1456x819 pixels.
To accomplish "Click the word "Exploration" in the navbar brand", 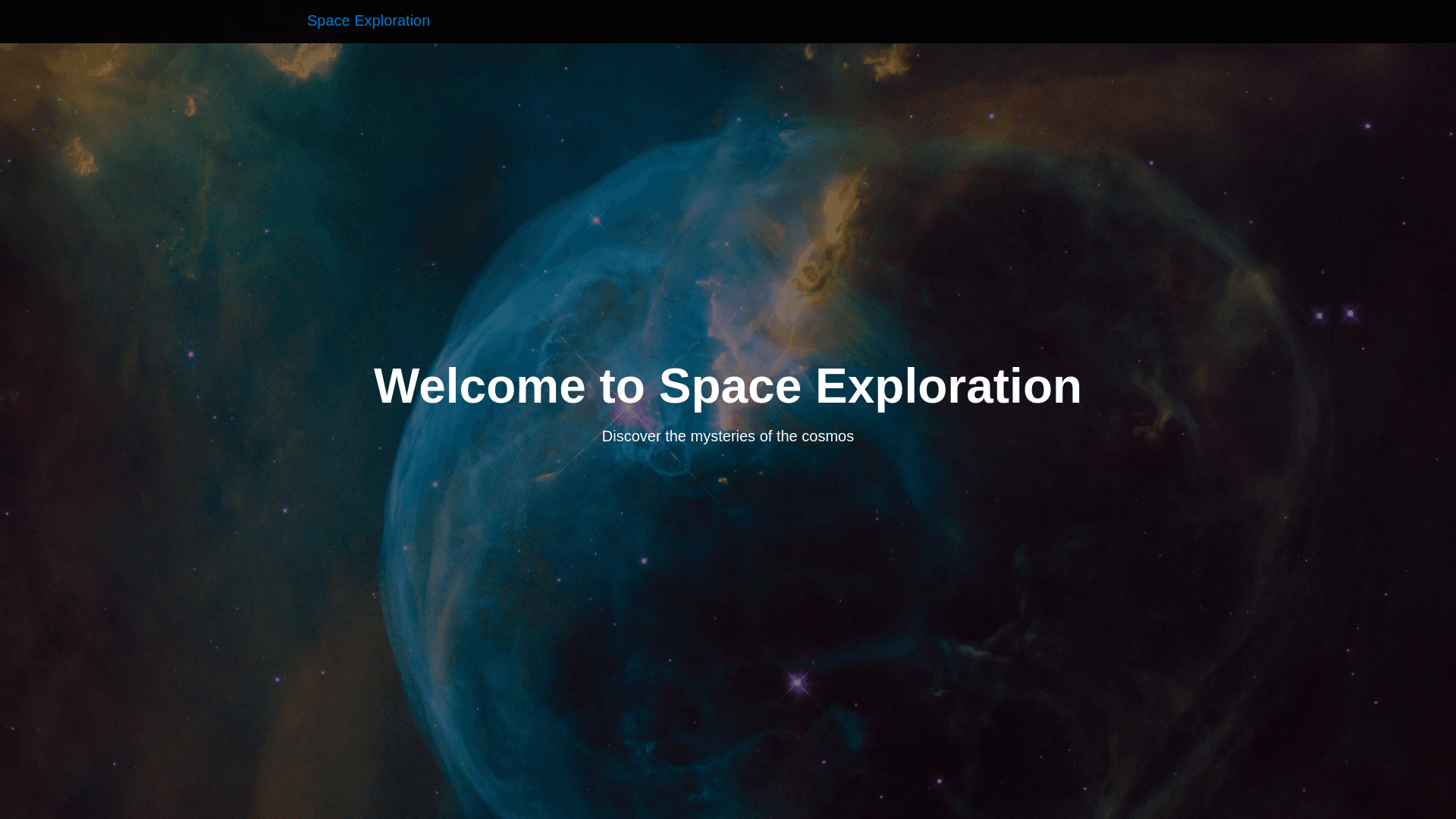I will (391, 20).
